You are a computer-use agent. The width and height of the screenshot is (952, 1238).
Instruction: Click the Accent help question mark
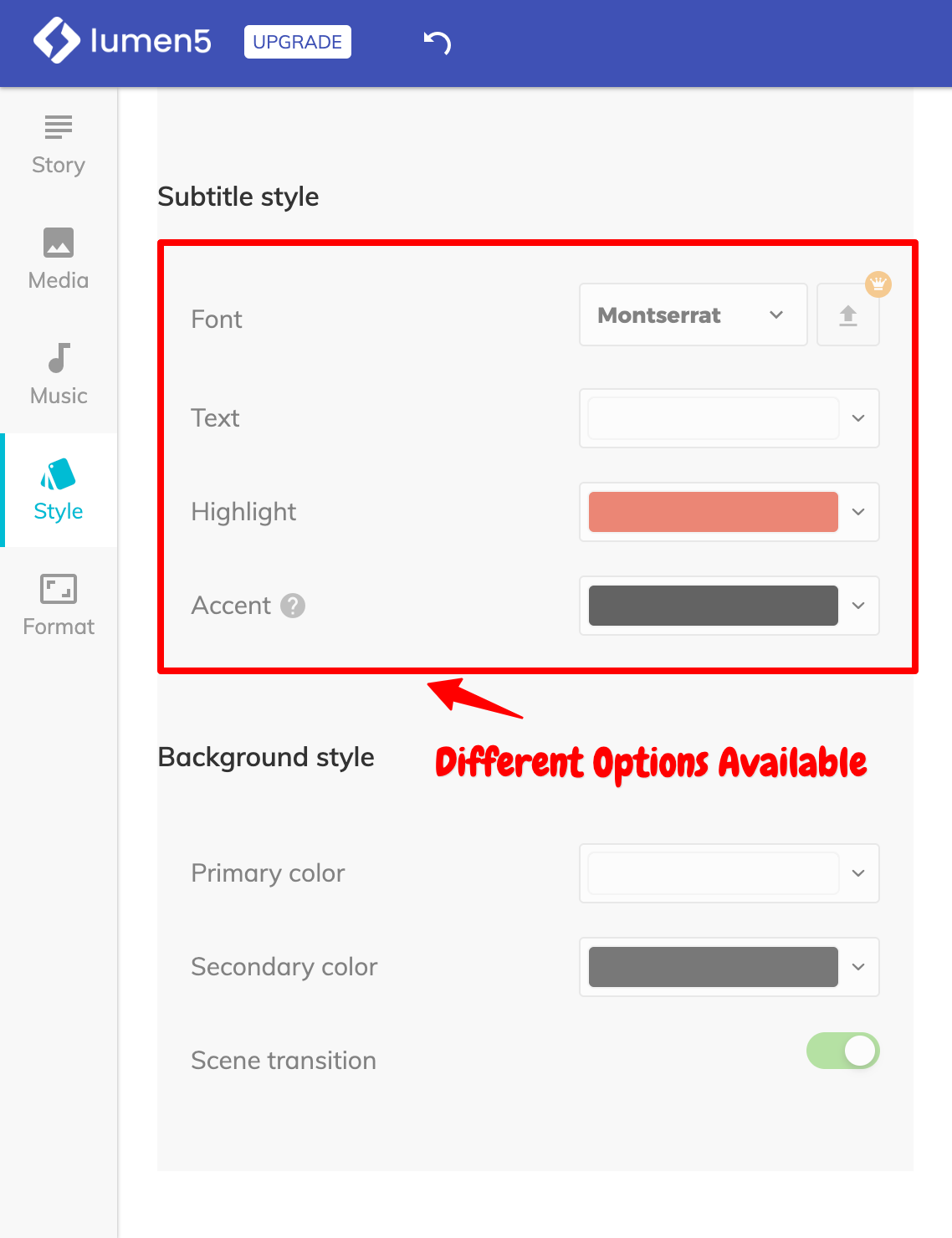(x=293, y=606)
